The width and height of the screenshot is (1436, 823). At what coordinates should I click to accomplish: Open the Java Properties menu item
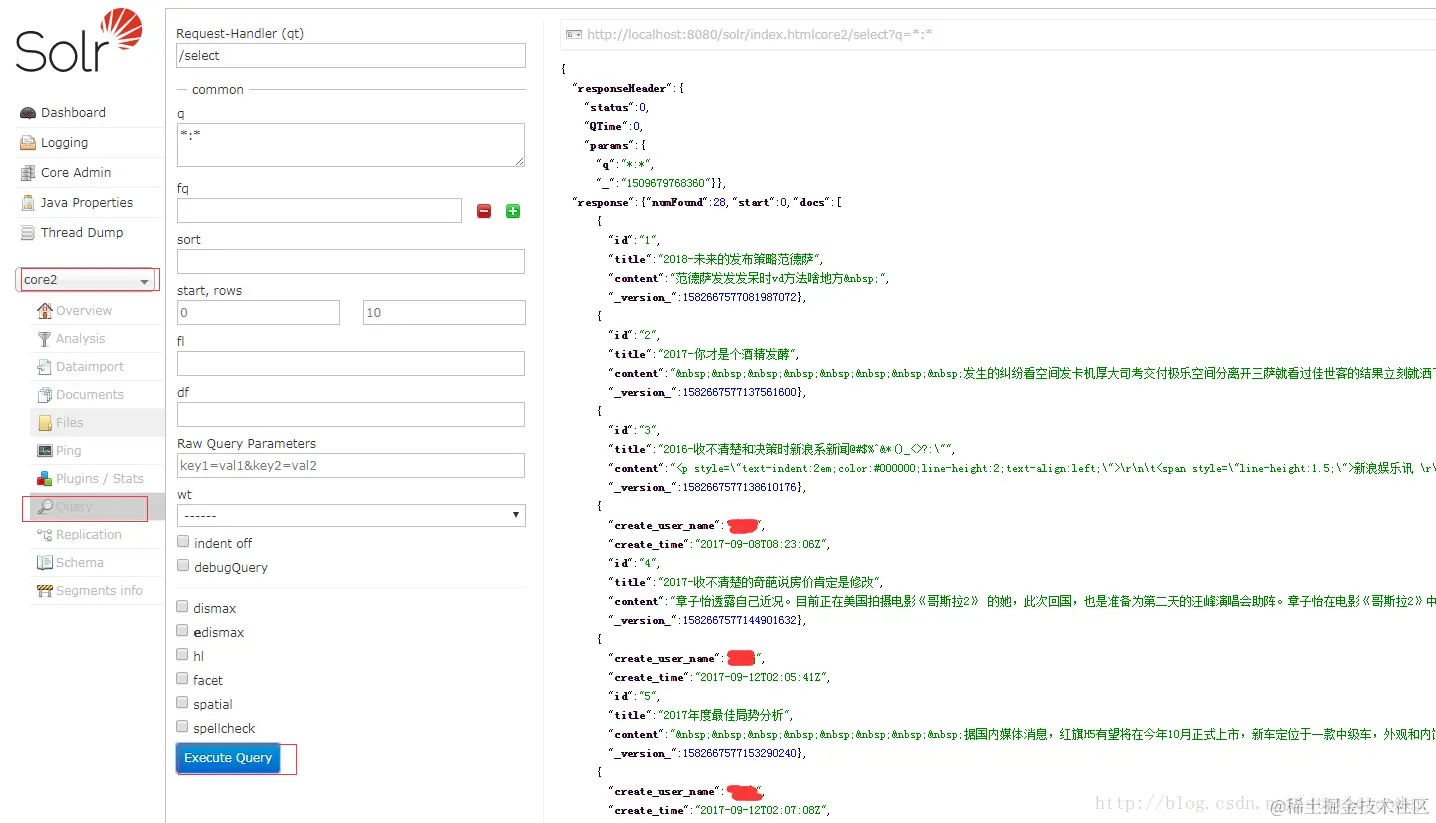tap(87, 203)
